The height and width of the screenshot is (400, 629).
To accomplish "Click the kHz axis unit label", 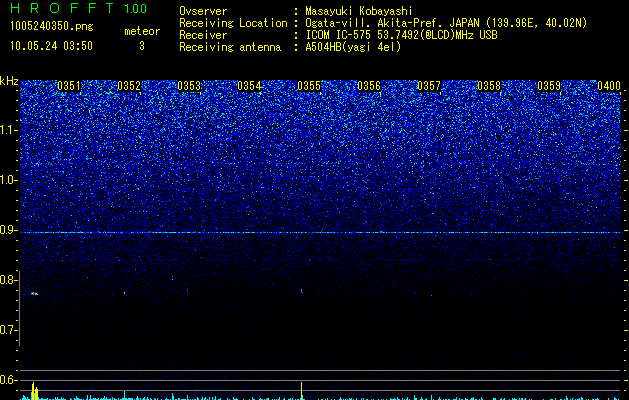I will 9,81.
